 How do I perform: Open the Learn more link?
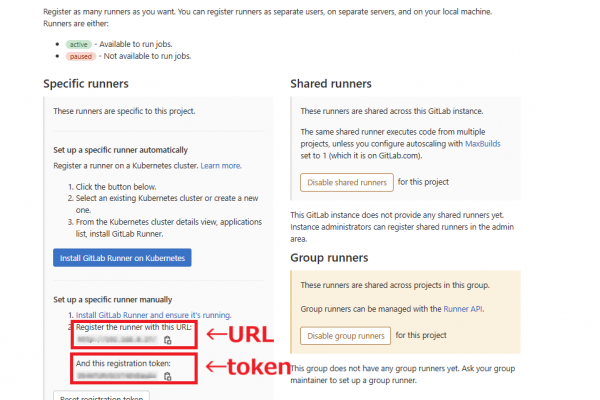(221, 166)
